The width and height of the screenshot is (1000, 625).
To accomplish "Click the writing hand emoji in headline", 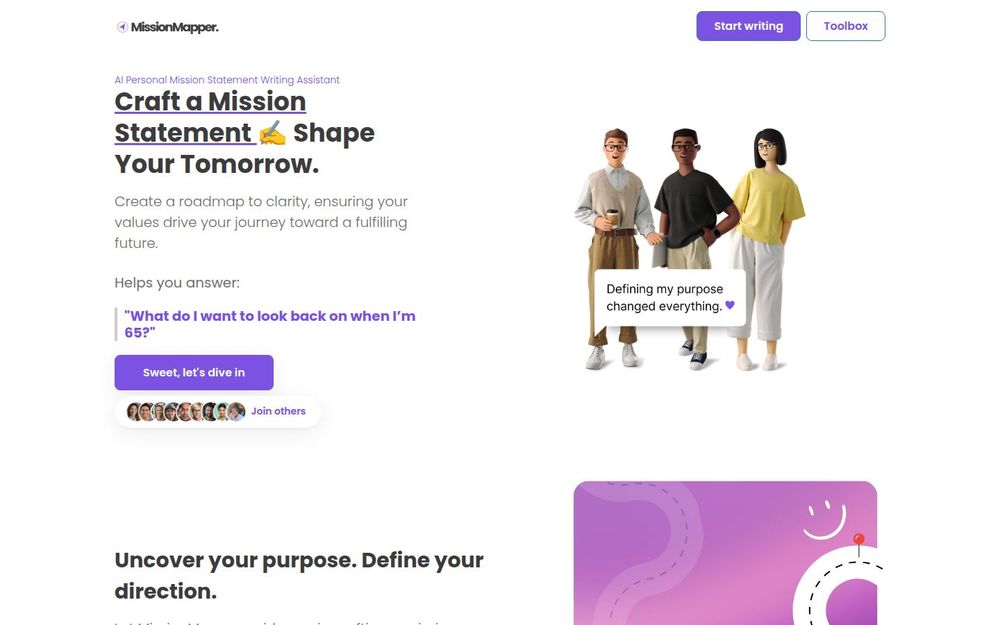I will coord(272,133).
